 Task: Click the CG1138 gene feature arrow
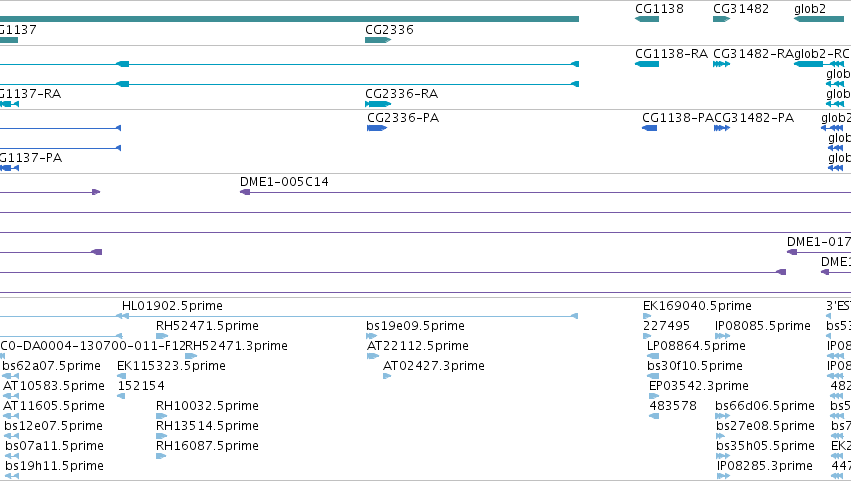click(x=647, y=19)
